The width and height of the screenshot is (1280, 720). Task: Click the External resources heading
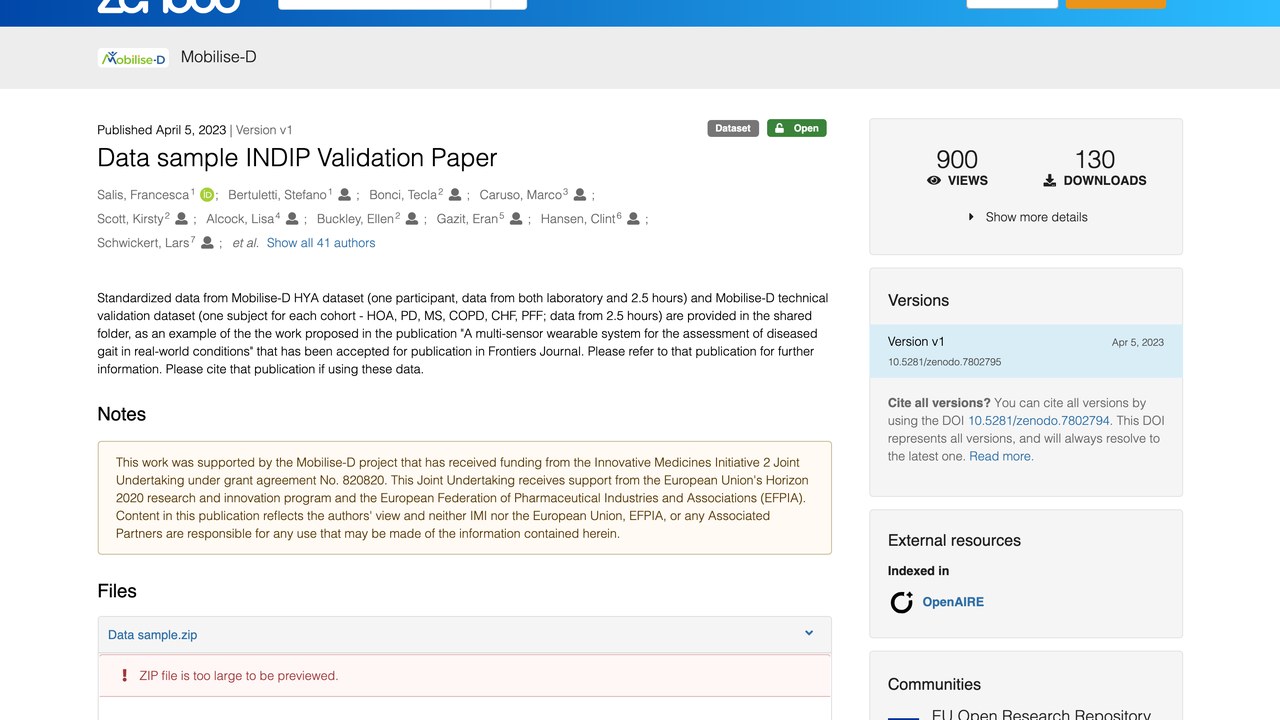point(954,540)
